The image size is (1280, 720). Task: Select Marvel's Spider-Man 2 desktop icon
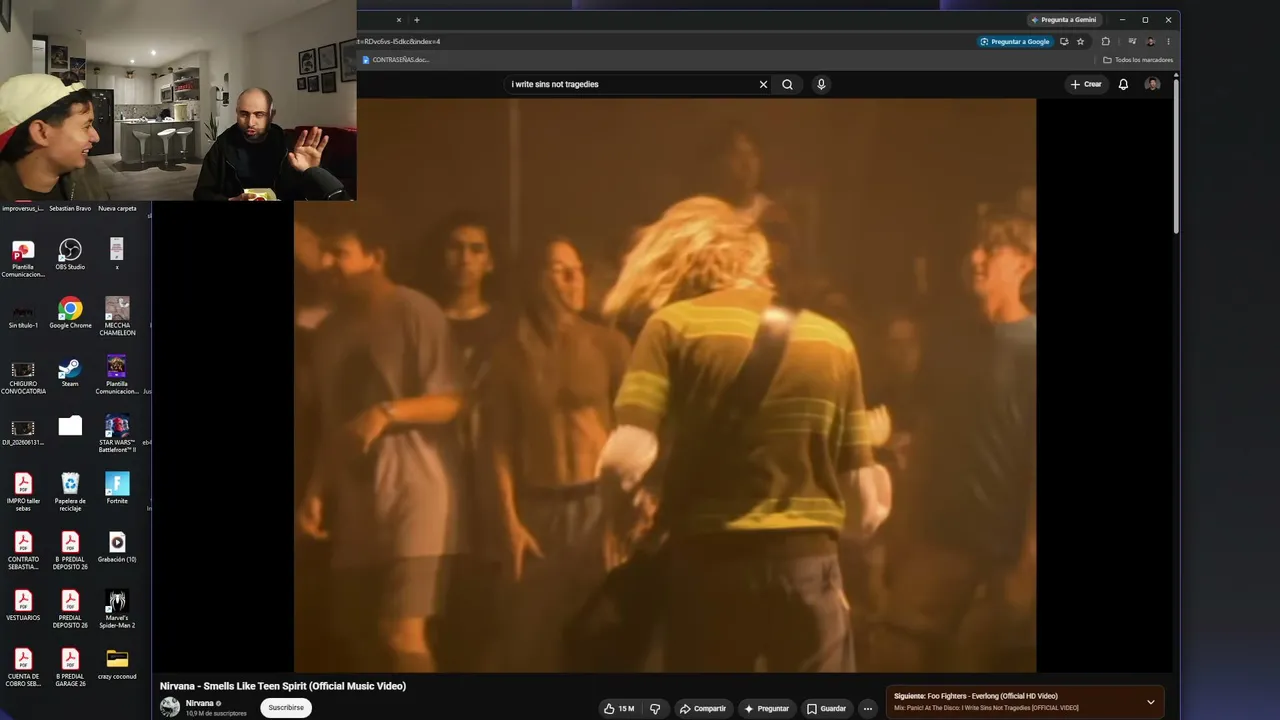coord(117,608)
